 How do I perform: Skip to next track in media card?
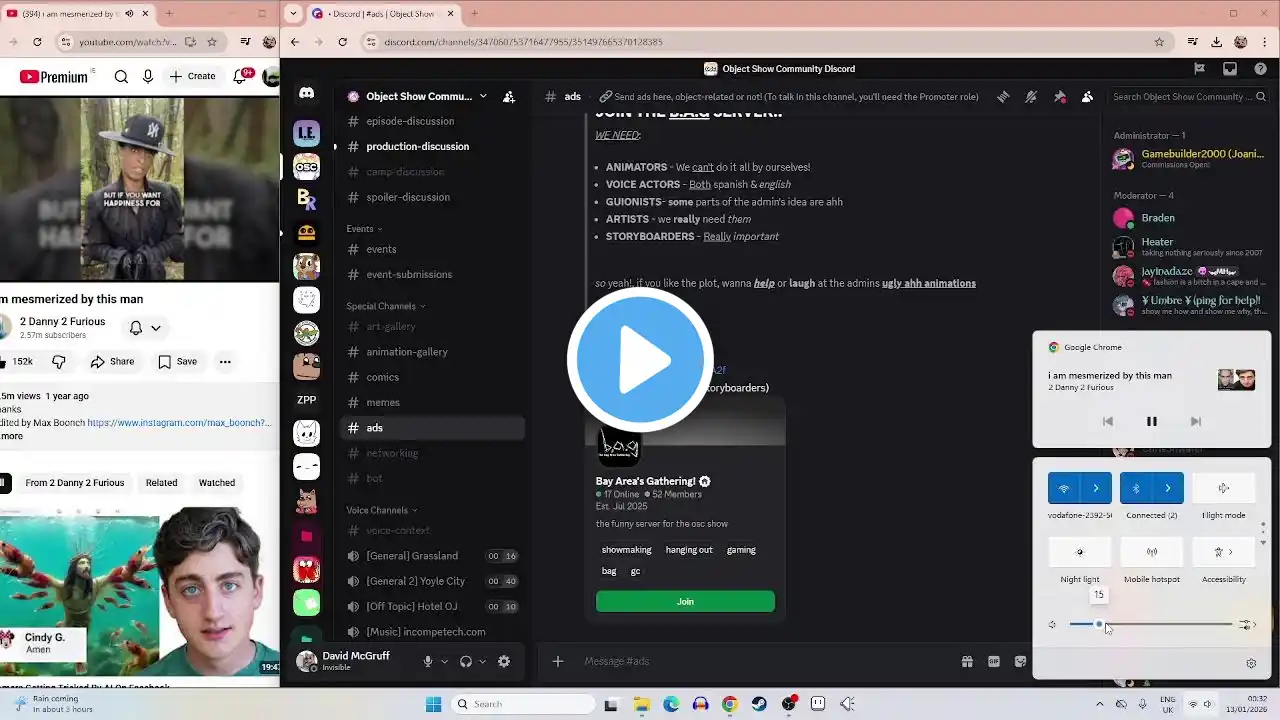1195,422
